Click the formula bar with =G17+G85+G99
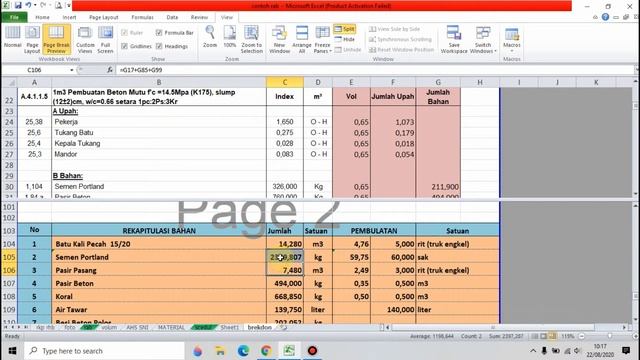Viewport: 640px width, 360px height. (x=376, y=70)
